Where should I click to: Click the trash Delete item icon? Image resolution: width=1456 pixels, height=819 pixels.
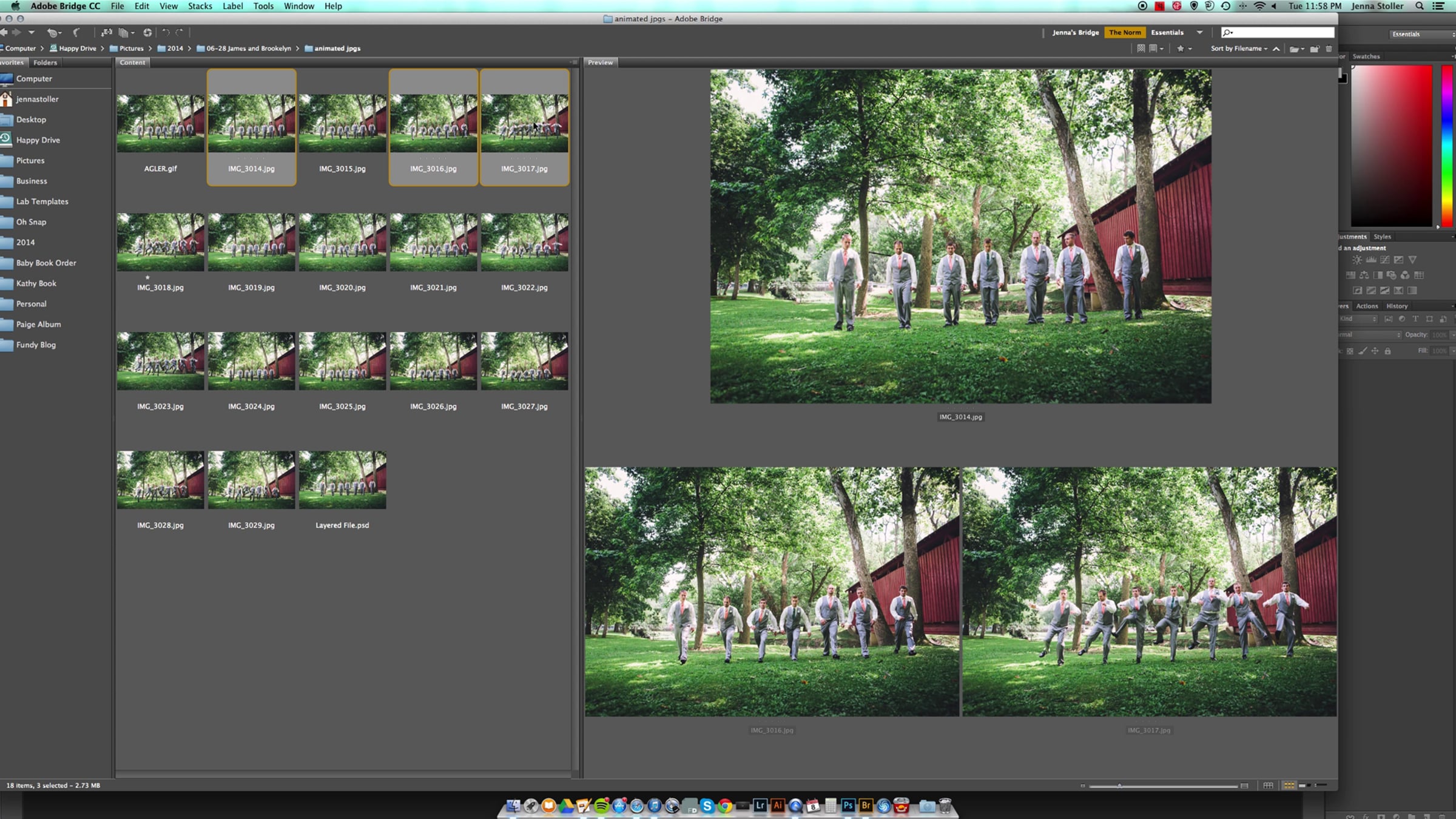(x=1329, y=49)
